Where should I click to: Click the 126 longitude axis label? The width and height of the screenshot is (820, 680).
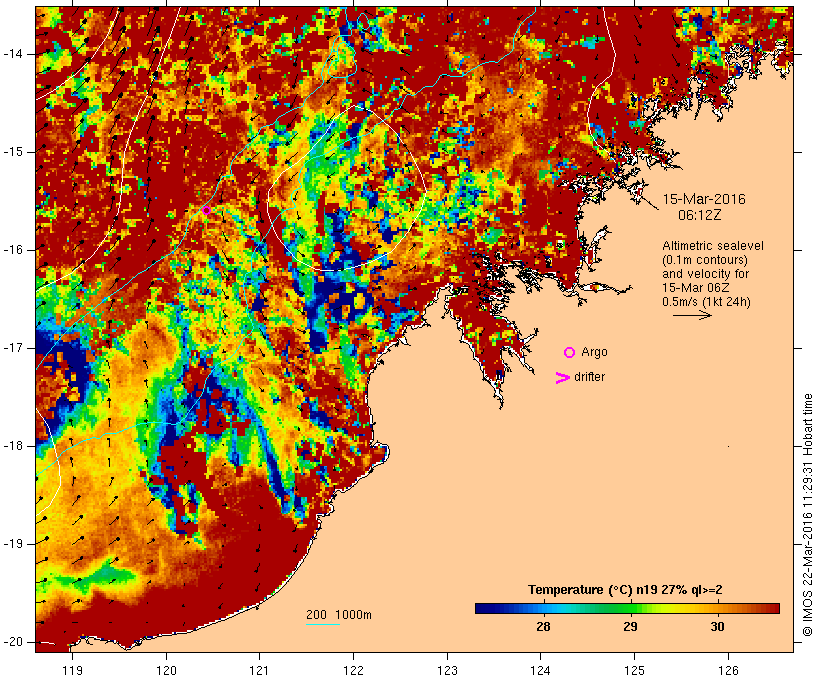pos(728,671)
